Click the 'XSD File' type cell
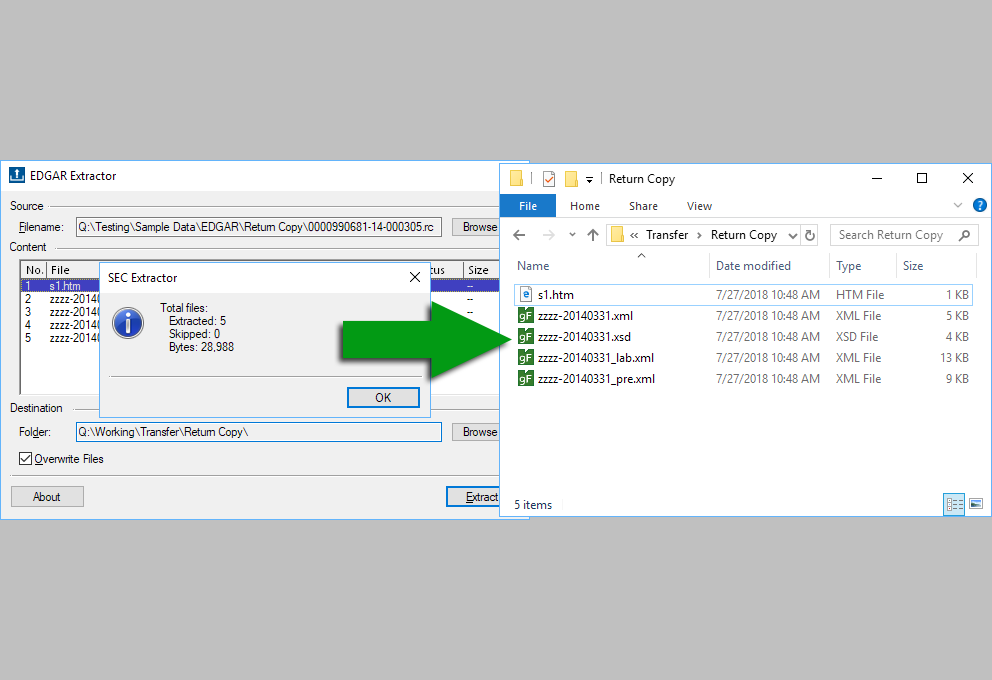The image size is (992, 680). point(857,337)
